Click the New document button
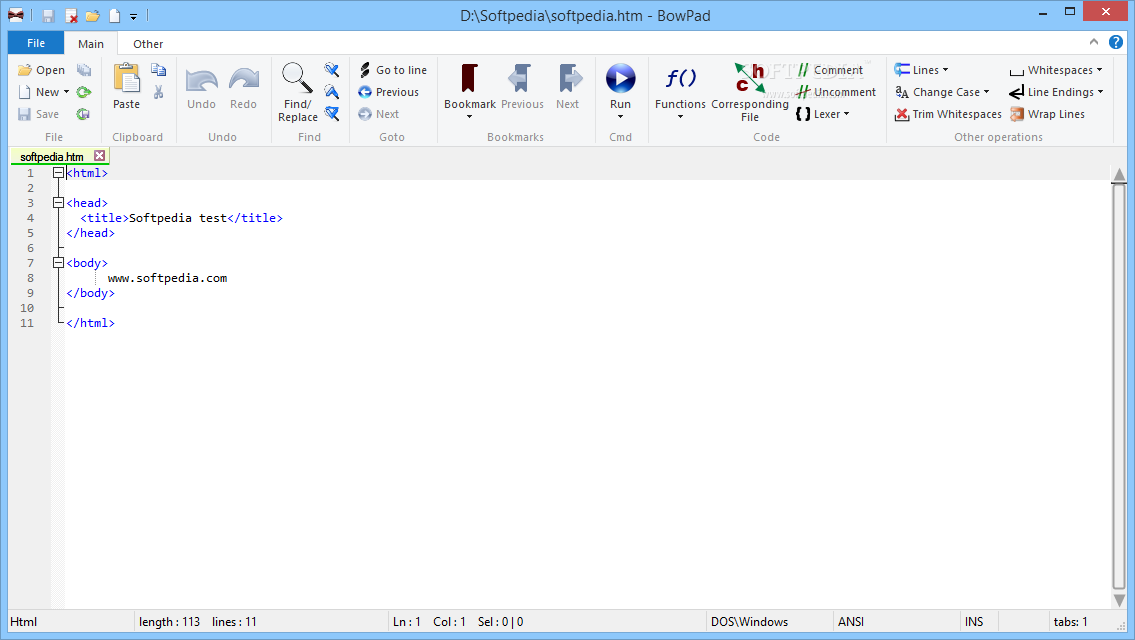The width and height of the screenshot is (1135, 640). click(x=38, y=92)
